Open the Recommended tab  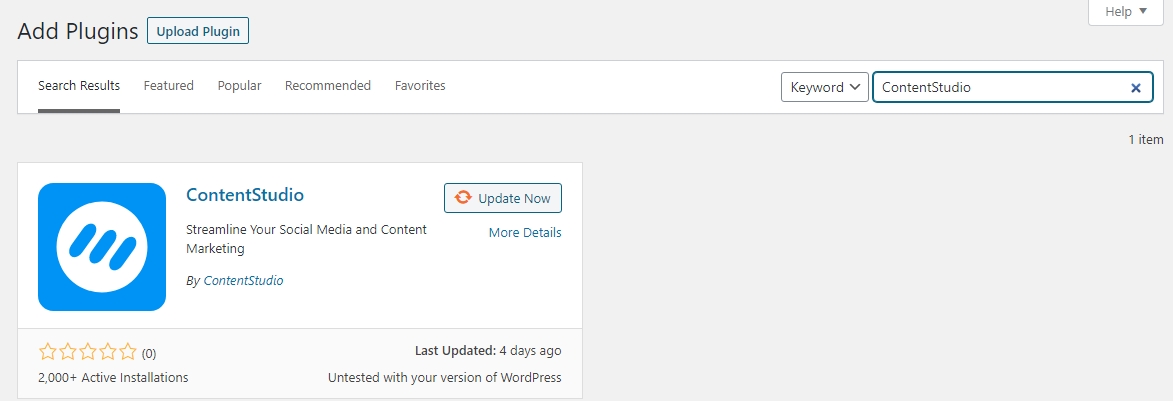[328, 86]
